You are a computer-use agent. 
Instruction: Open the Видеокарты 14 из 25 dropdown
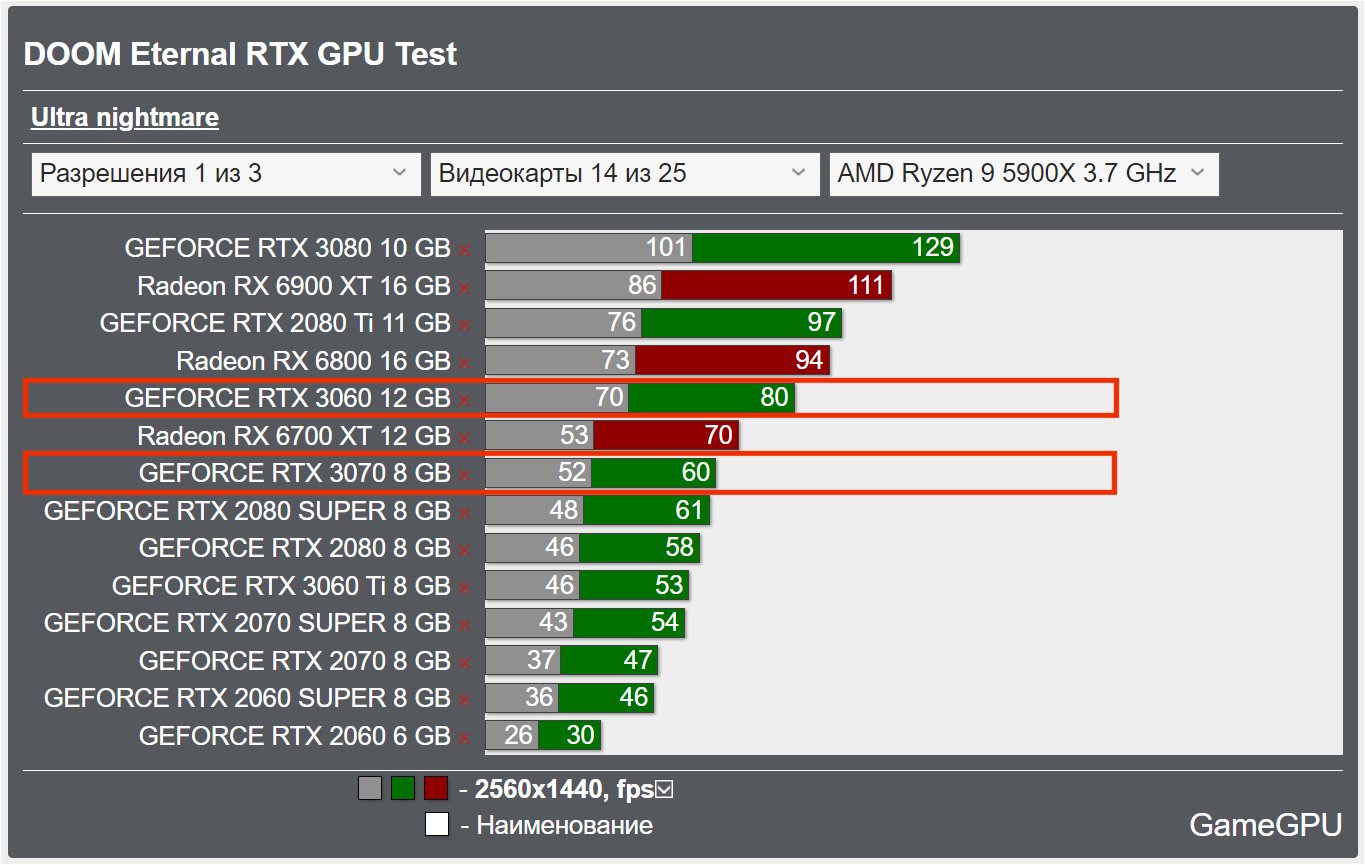(x=624, y=174)
